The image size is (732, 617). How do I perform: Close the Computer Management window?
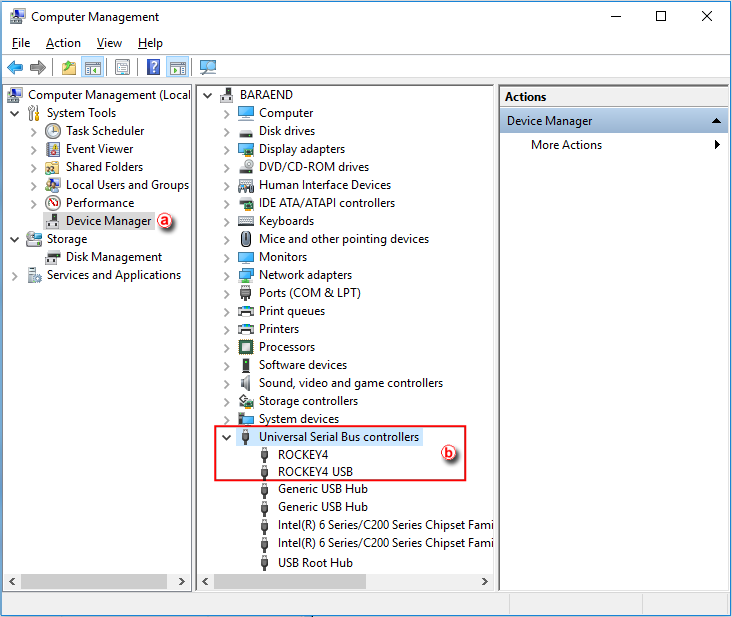[707, 16]
